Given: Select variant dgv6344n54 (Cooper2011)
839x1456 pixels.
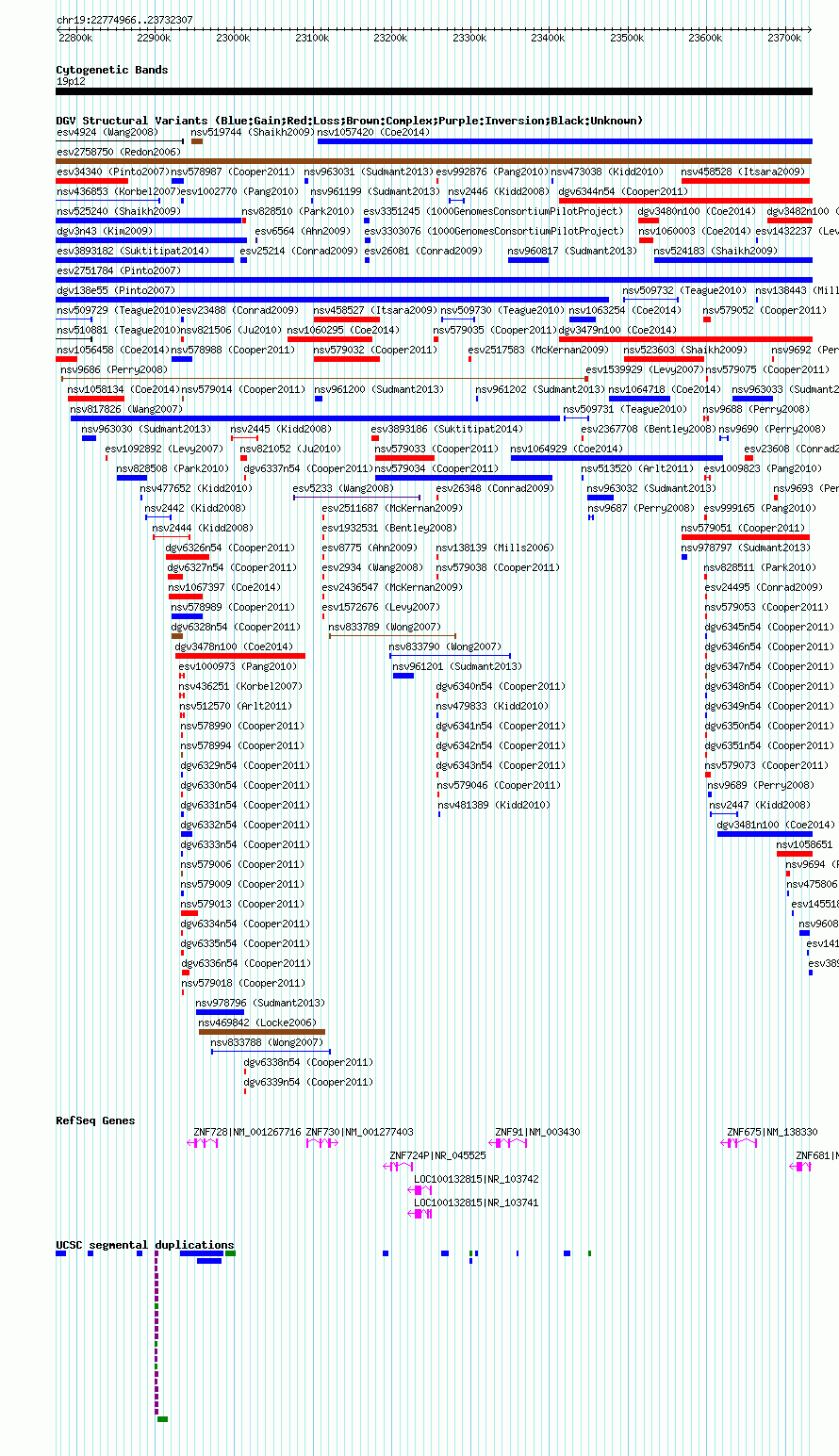Looking at the screenshot, I should (623, 191).
